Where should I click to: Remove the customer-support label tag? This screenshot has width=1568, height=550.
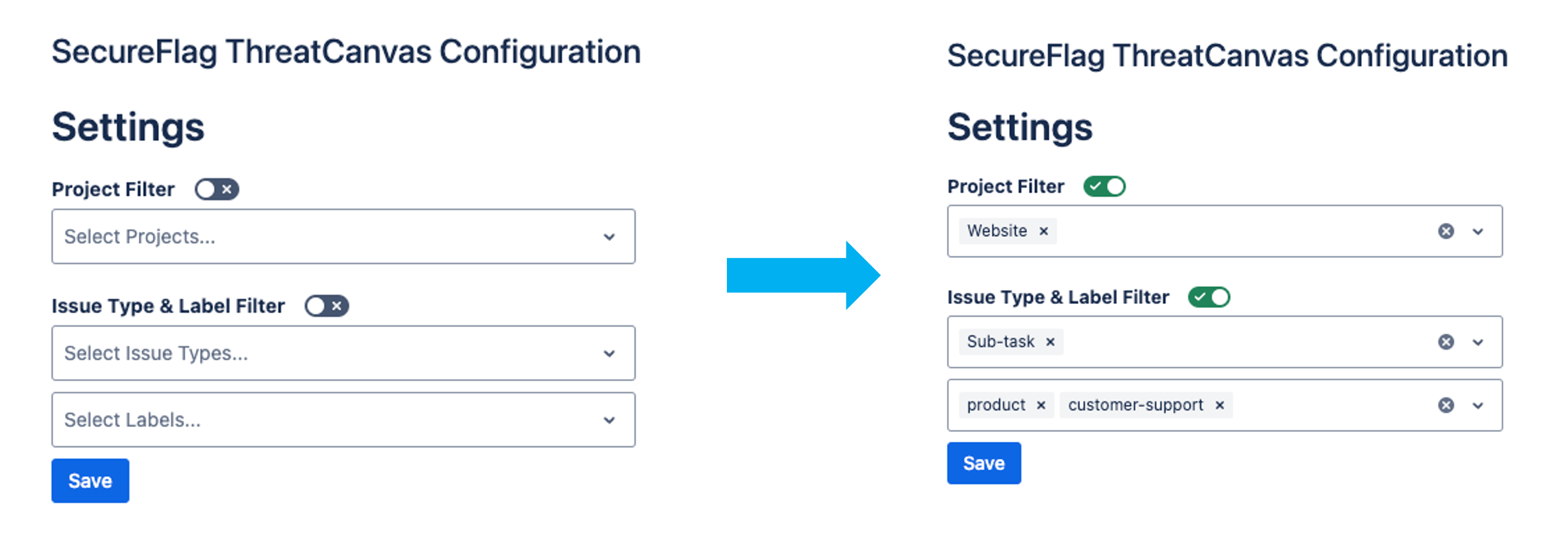coord(1219,405)
